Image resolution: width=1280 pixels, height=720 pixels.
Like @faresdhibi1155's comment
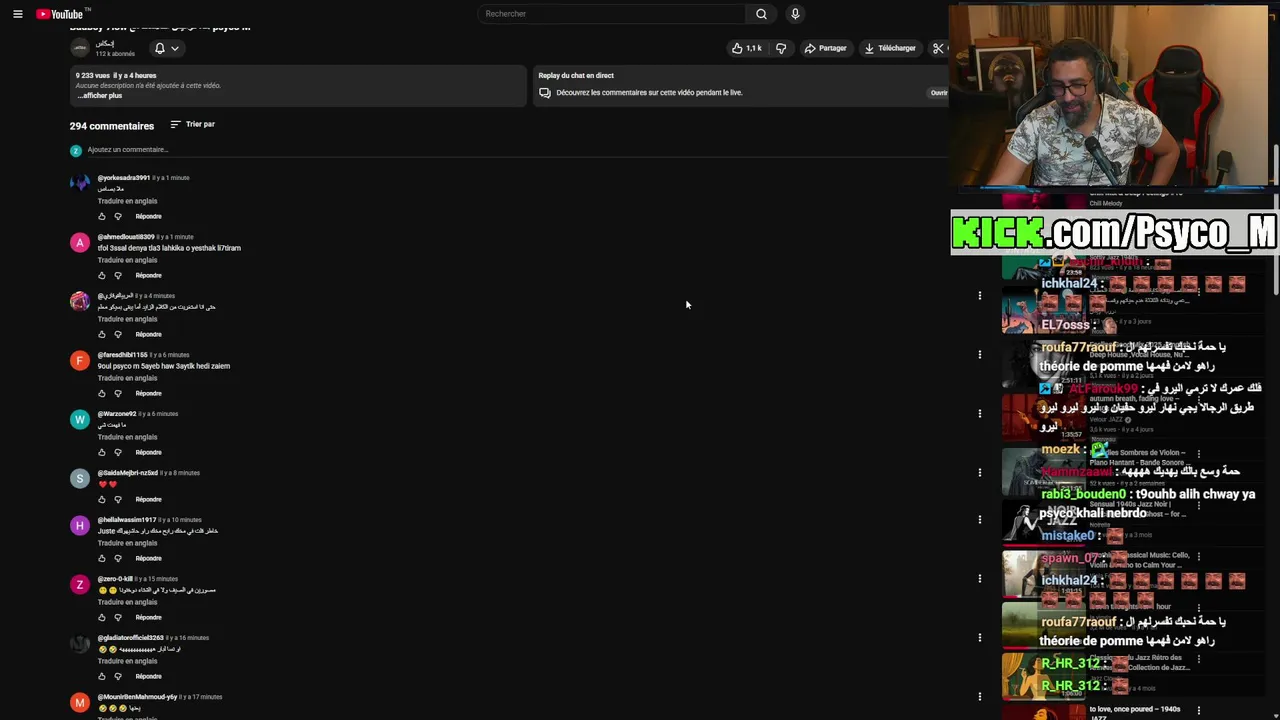101,393
